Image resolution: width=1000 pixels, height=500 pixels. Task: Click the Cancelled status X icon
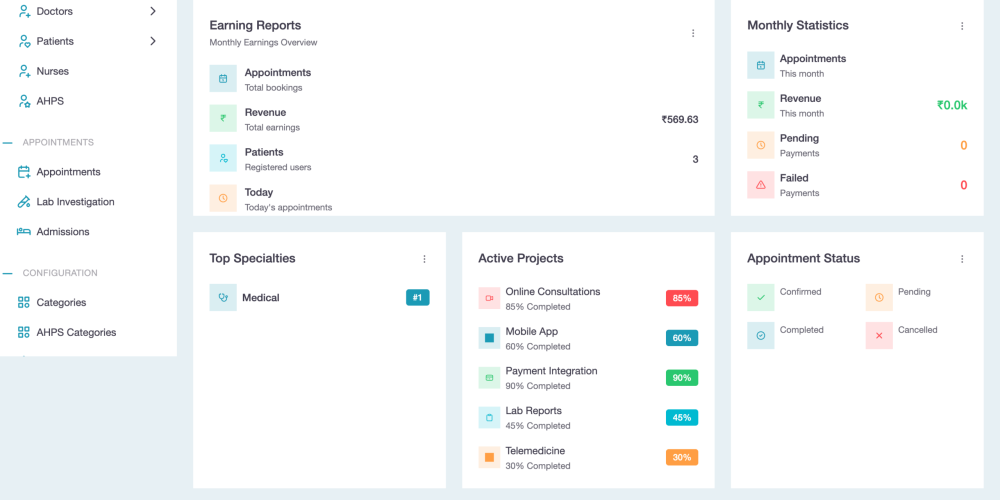pos(879,335)
